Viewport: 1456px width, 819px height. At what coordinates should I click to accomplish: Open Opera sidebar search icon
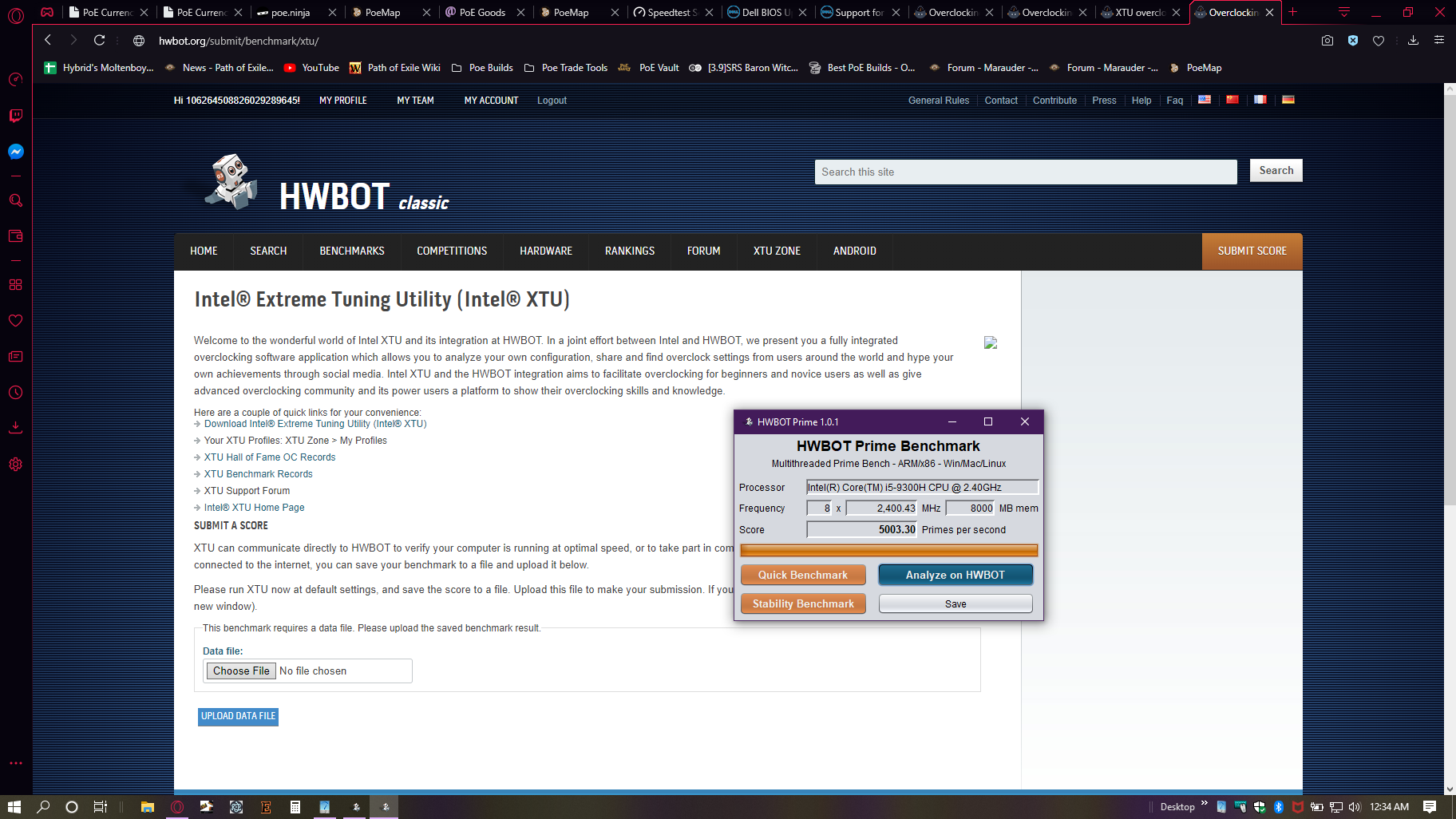15,200
